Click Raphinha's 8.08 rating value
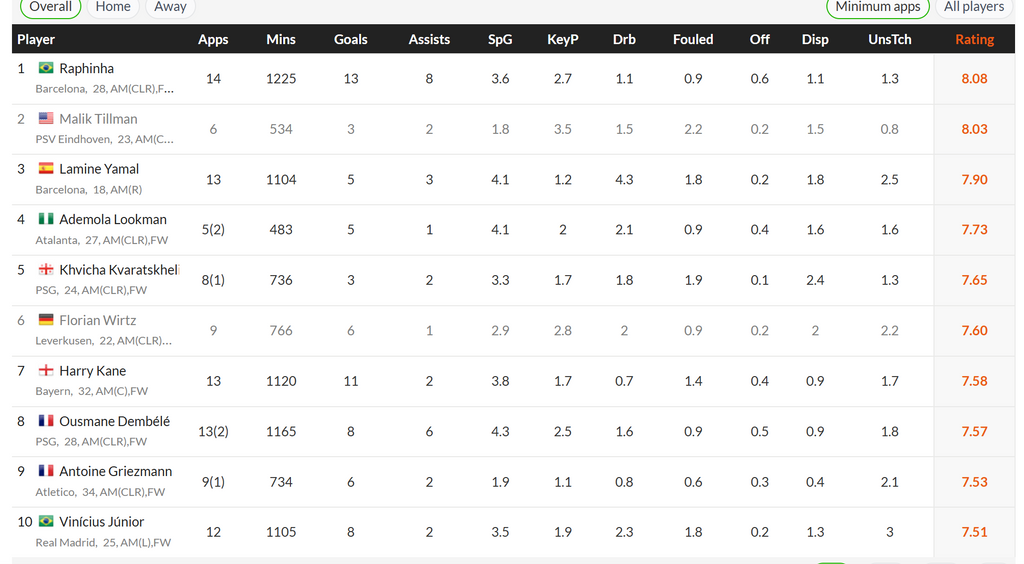This screenshot has width=1024, height=564. [x=974, y=79]
